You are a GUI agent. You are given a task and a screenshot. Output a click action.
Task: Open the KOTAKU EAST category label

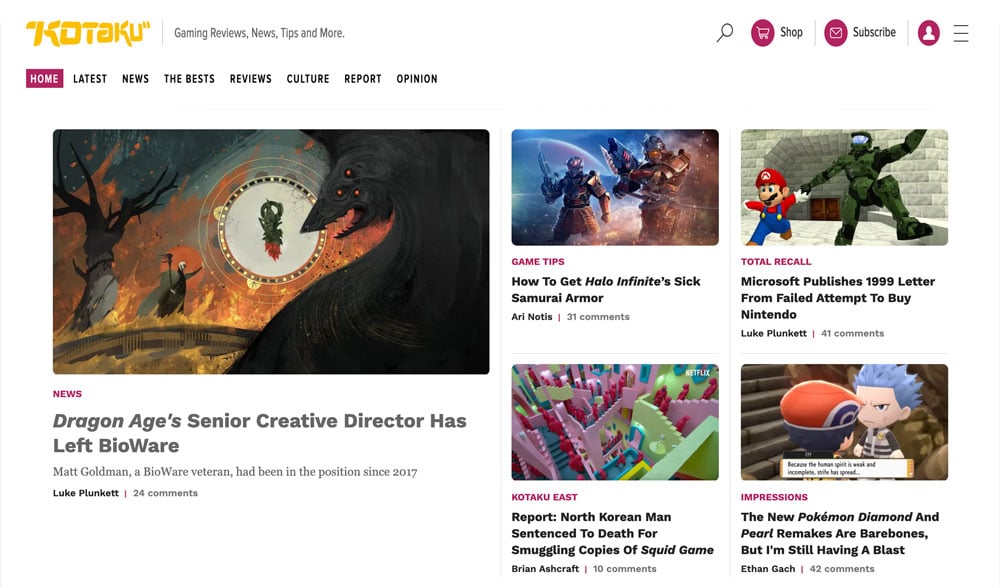[545, 497]
